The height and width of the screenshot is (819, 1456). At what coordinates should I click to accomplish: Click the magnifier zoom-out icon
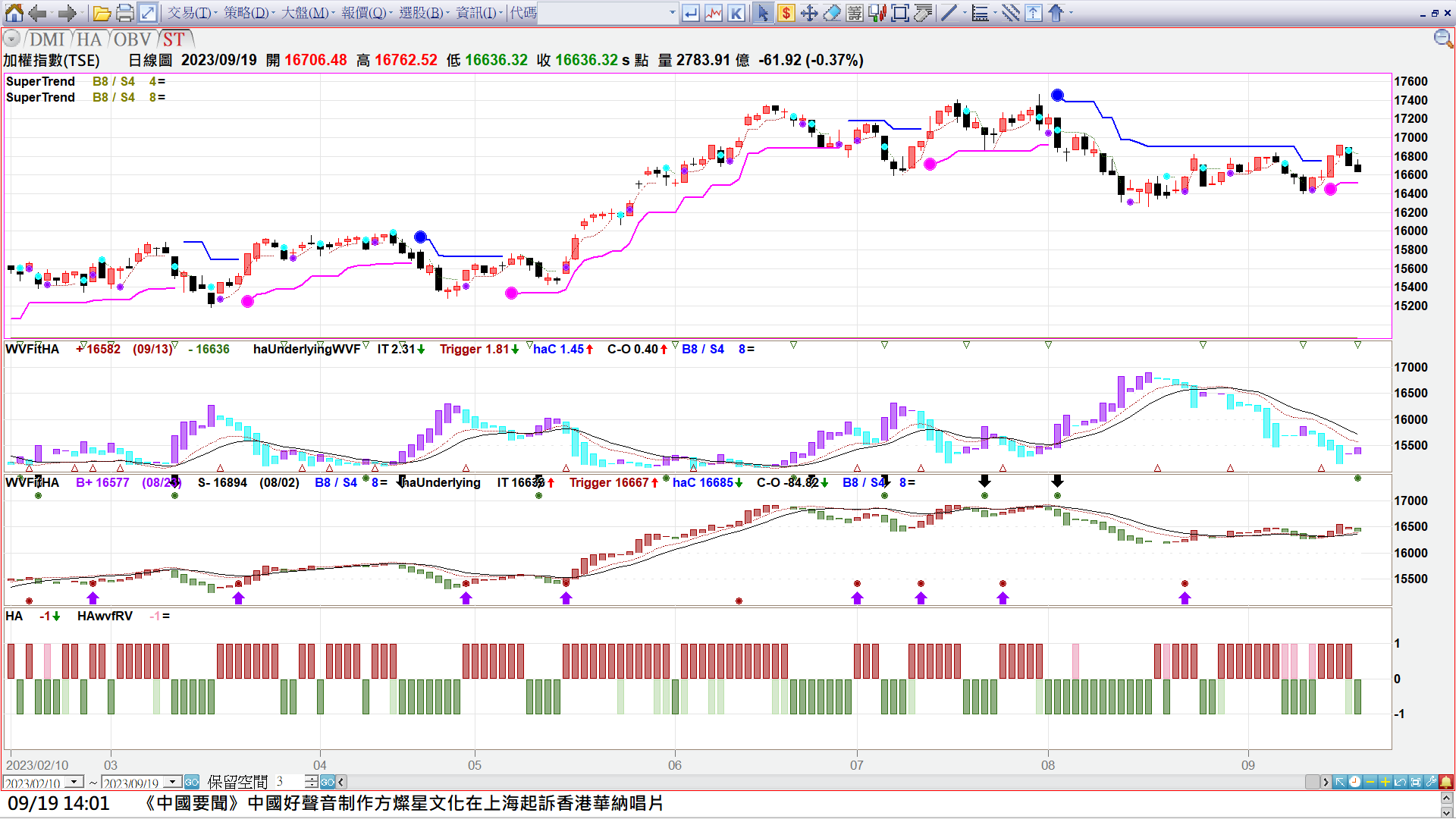(x=1442, y=39)
